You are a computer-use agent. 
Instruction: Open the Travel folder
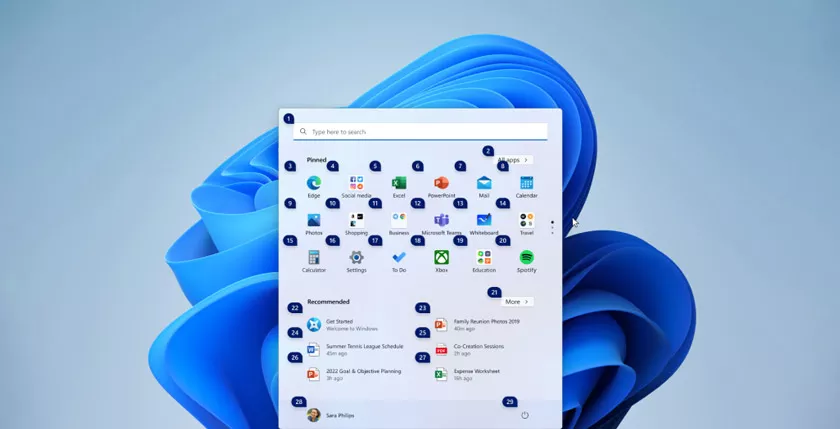[527, 220]
